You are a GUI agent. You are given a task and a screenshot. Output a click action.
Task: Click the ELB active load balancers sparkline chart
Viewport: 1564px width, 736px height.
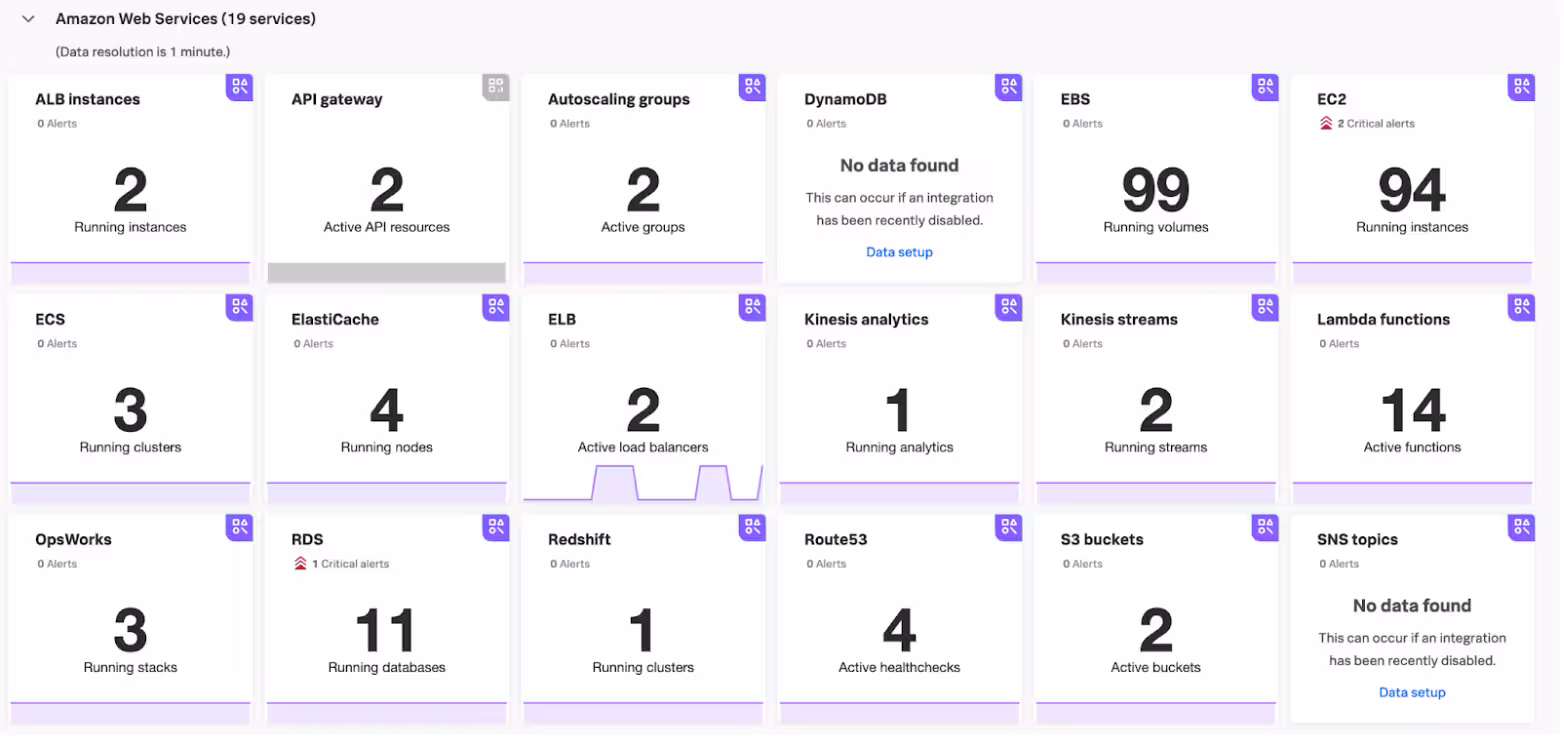pyautogui.click(x=642, y=482)
